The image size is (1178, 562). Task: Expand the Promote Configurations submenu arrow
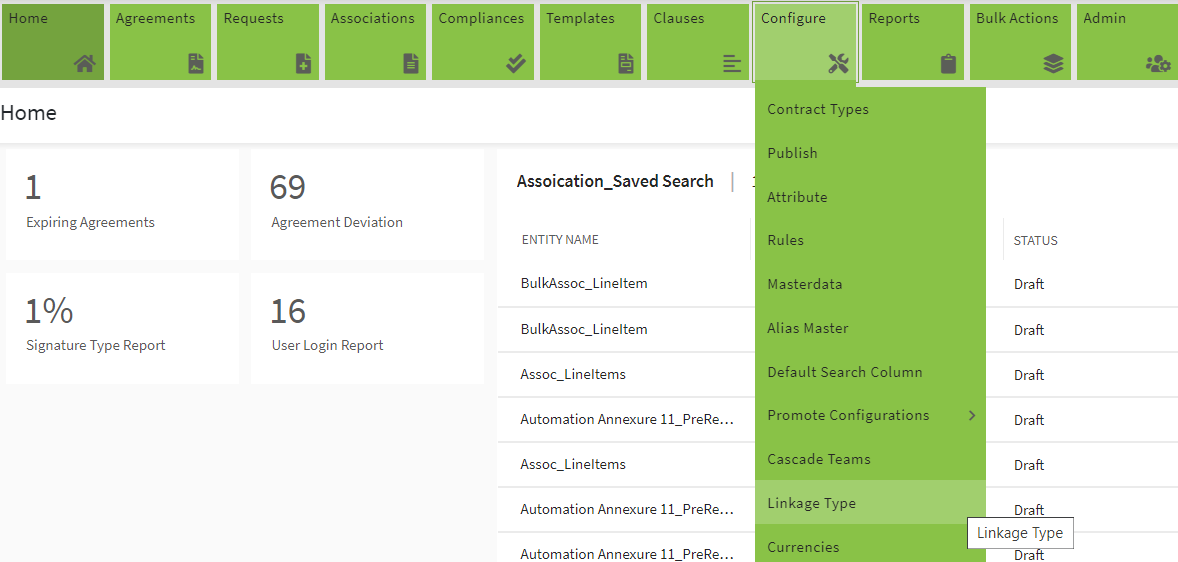[x=971, y=416]
